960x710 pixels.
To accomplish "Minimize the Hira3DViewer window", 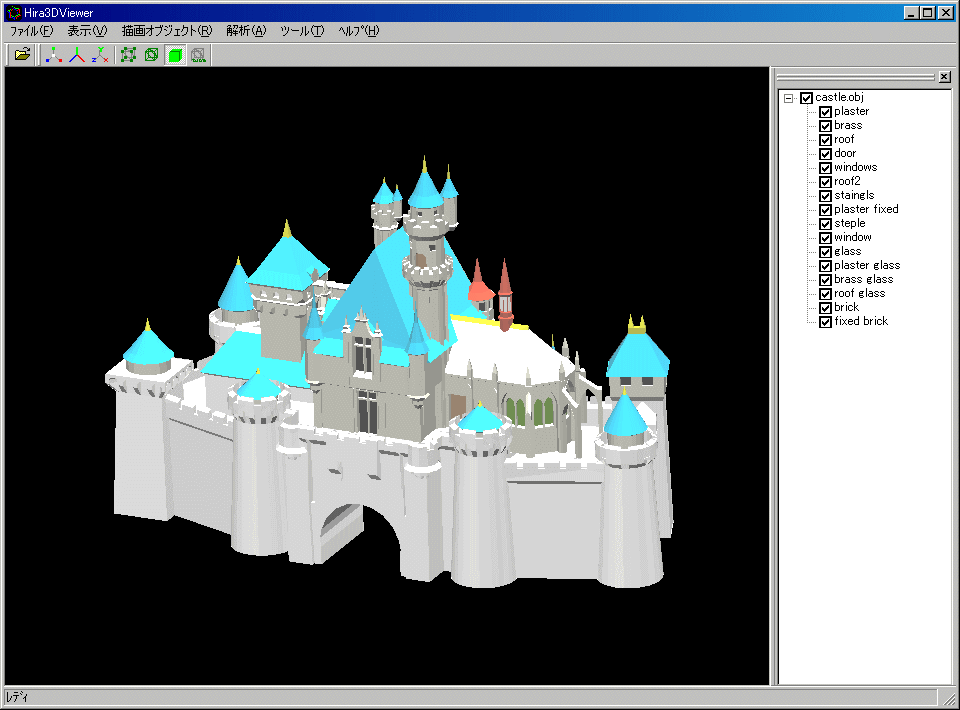I will pyautogui.click(x=911, y=13).
